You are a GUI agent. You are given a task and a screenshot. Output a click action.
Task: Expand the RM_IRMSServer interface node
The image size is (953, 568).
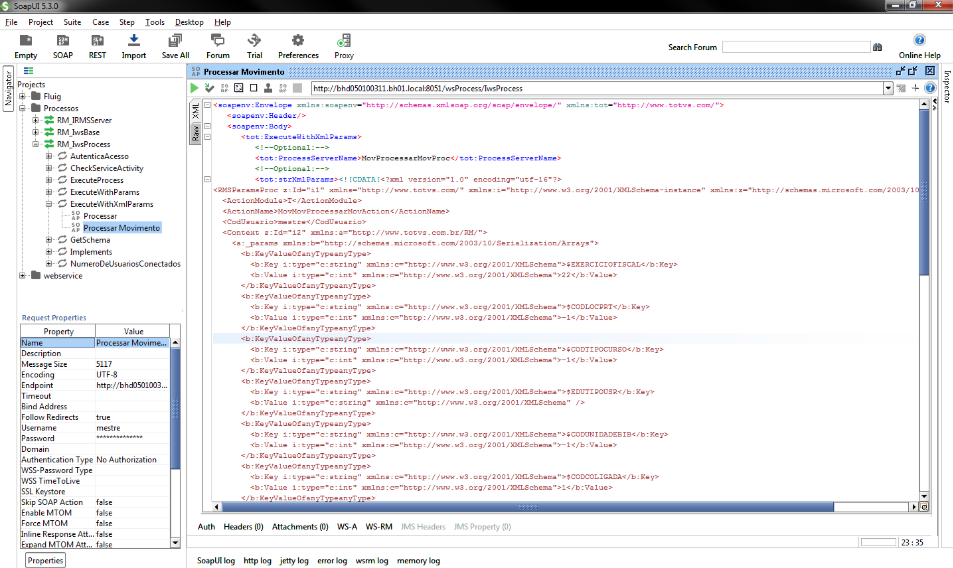coord(35,120)
